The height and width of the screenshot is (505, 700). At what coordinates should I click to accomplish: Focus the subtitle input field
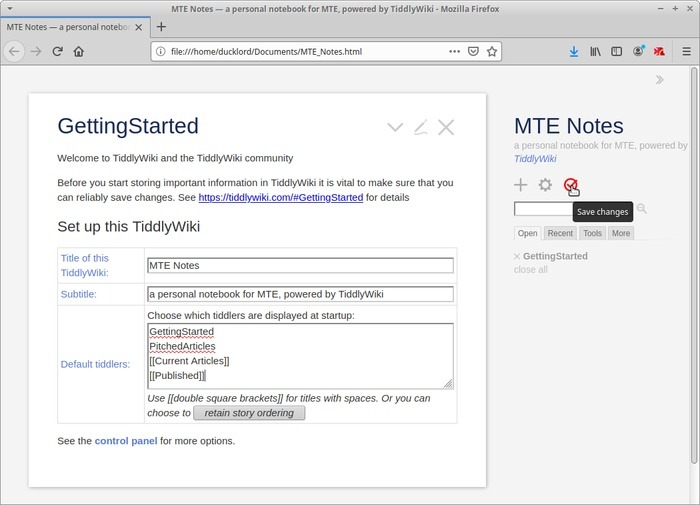[x=300, y=294]
